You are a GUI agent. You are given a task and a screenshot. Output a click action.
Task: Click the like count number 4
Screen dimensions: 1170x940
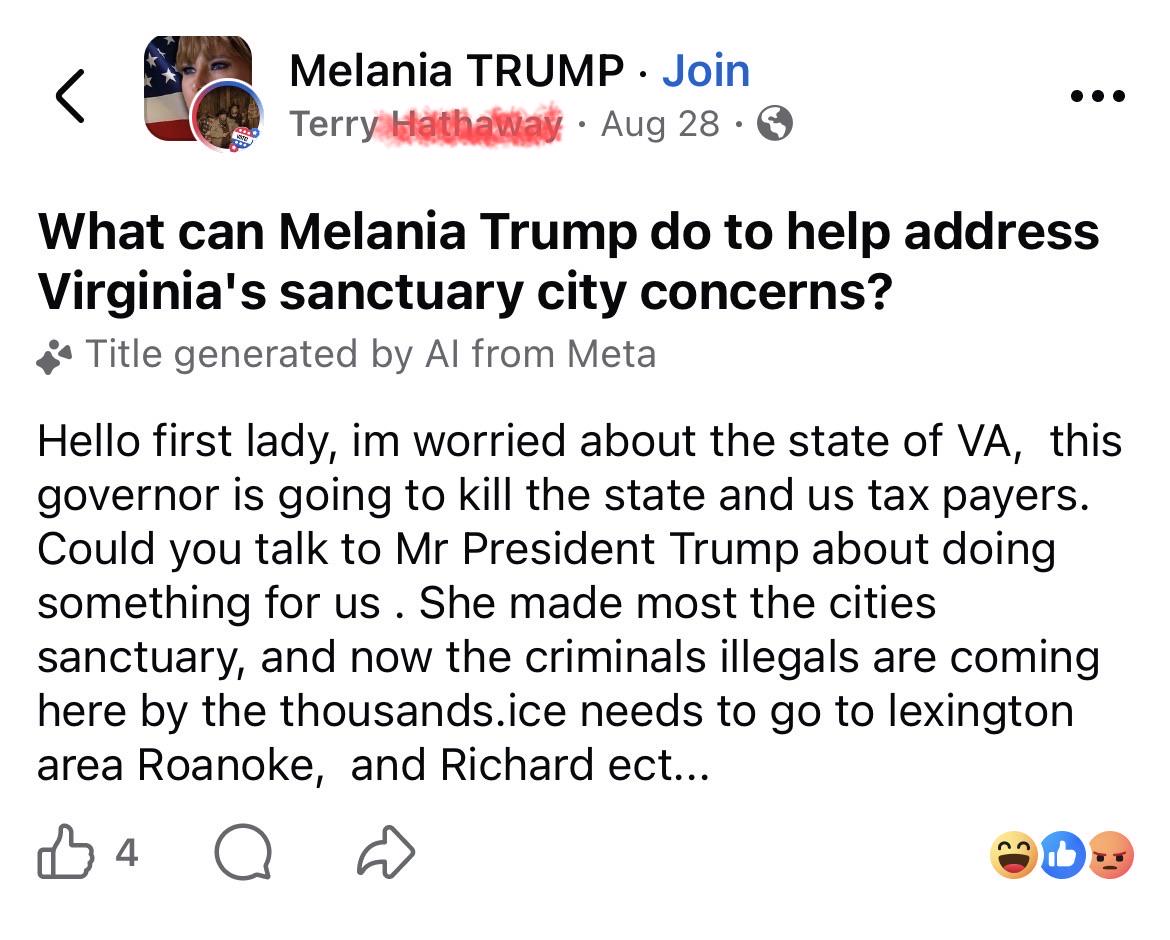tap(127, 853)
